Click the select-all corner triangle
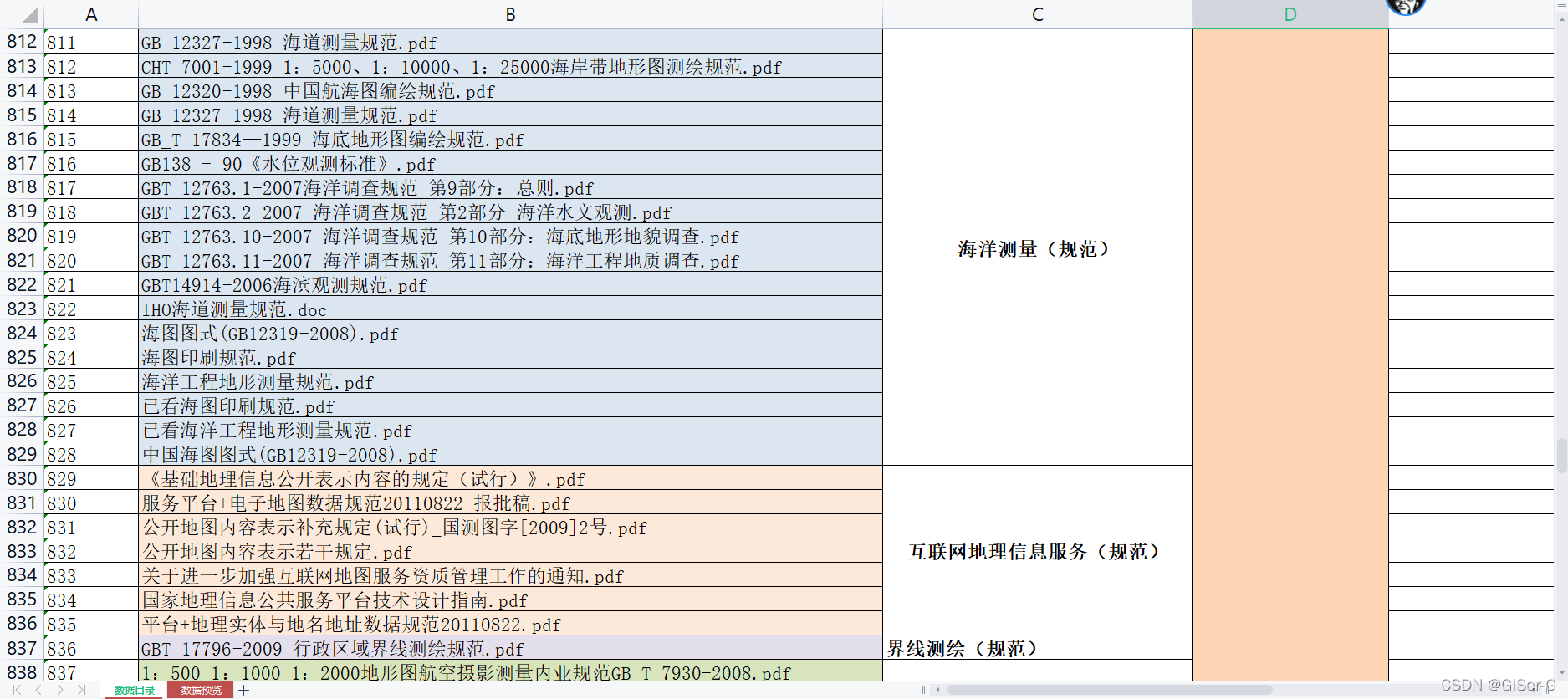The width and height of the screenshot is (1568, 699). click(29, 15)
